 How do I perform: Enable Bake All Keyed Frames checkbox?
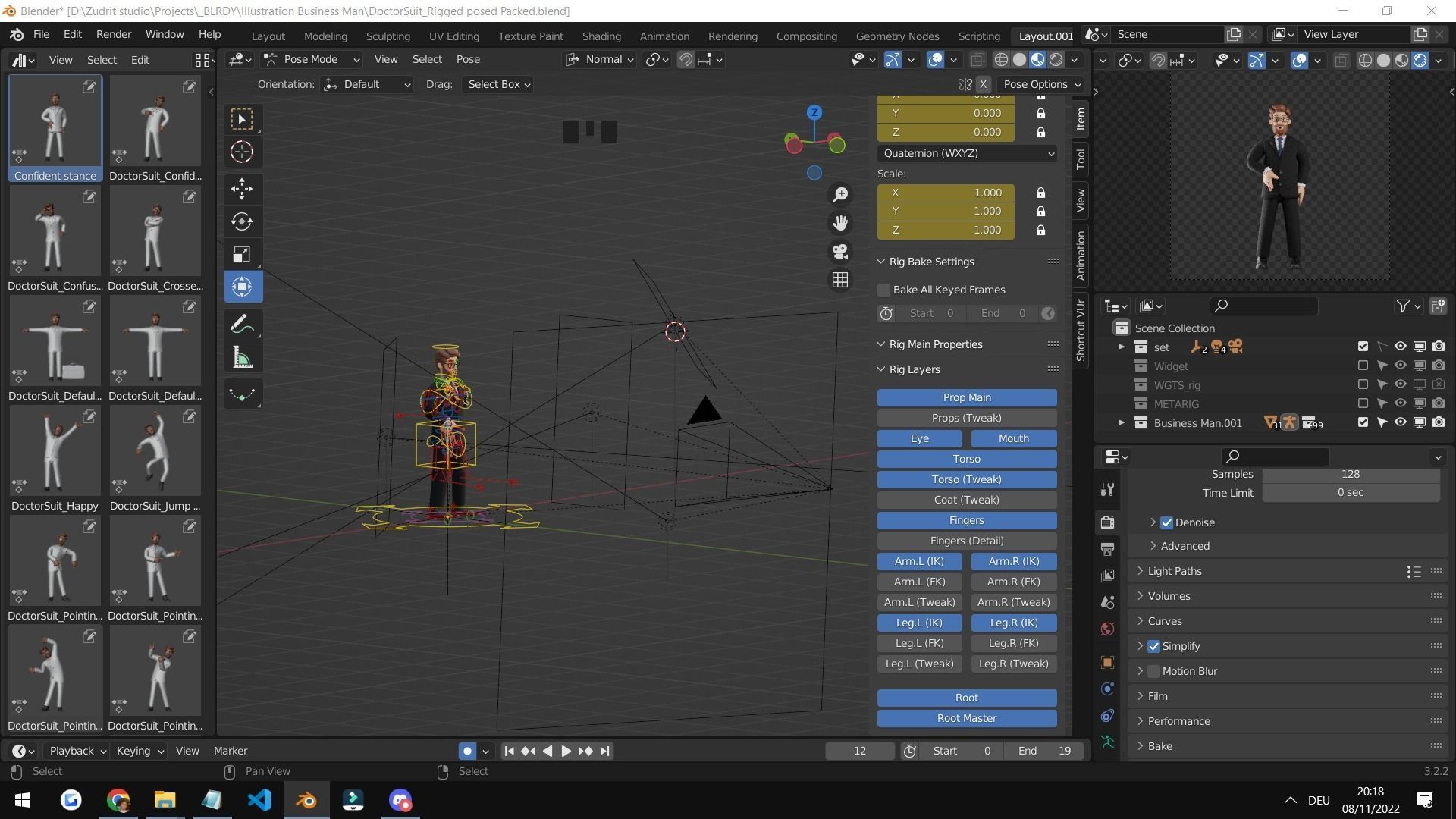[x=883, y=290]
